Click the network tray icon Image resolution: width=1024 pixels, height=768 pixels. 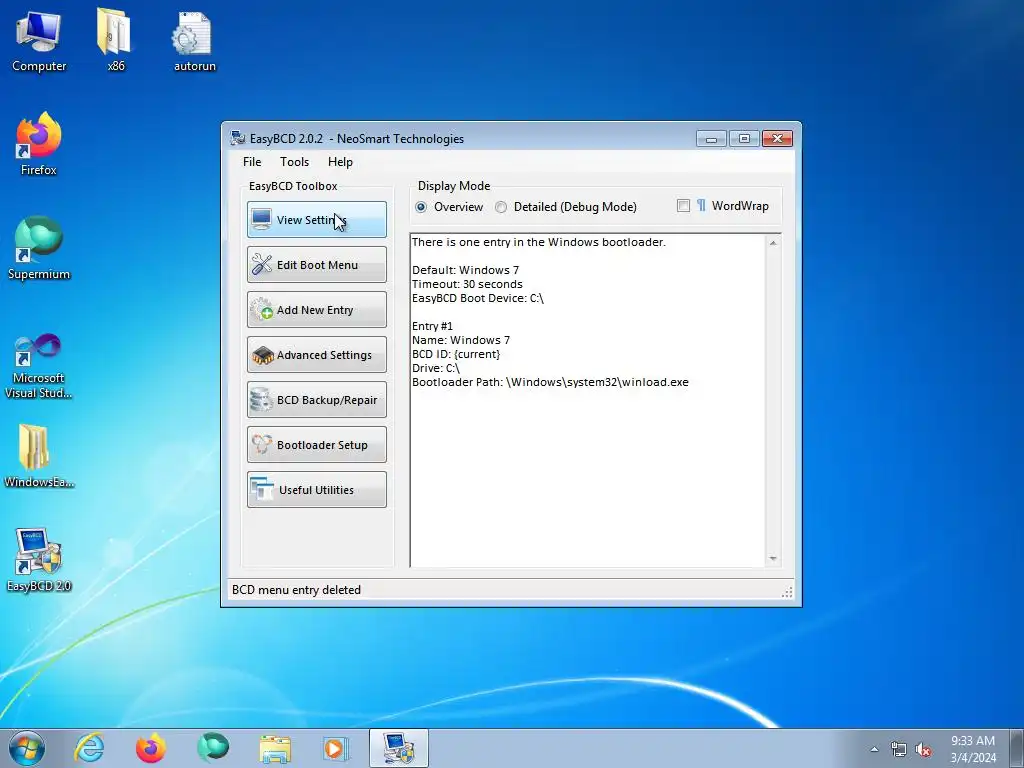pos(899,750)
